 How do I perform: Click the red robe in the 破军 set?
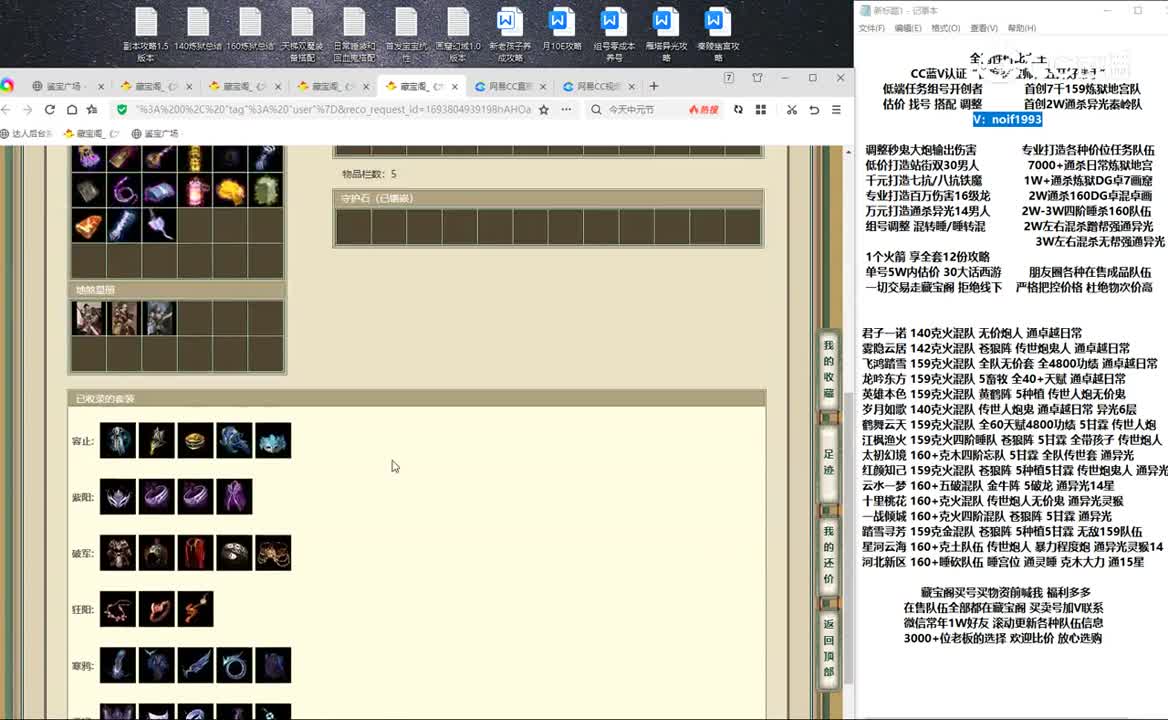[195, 553]
